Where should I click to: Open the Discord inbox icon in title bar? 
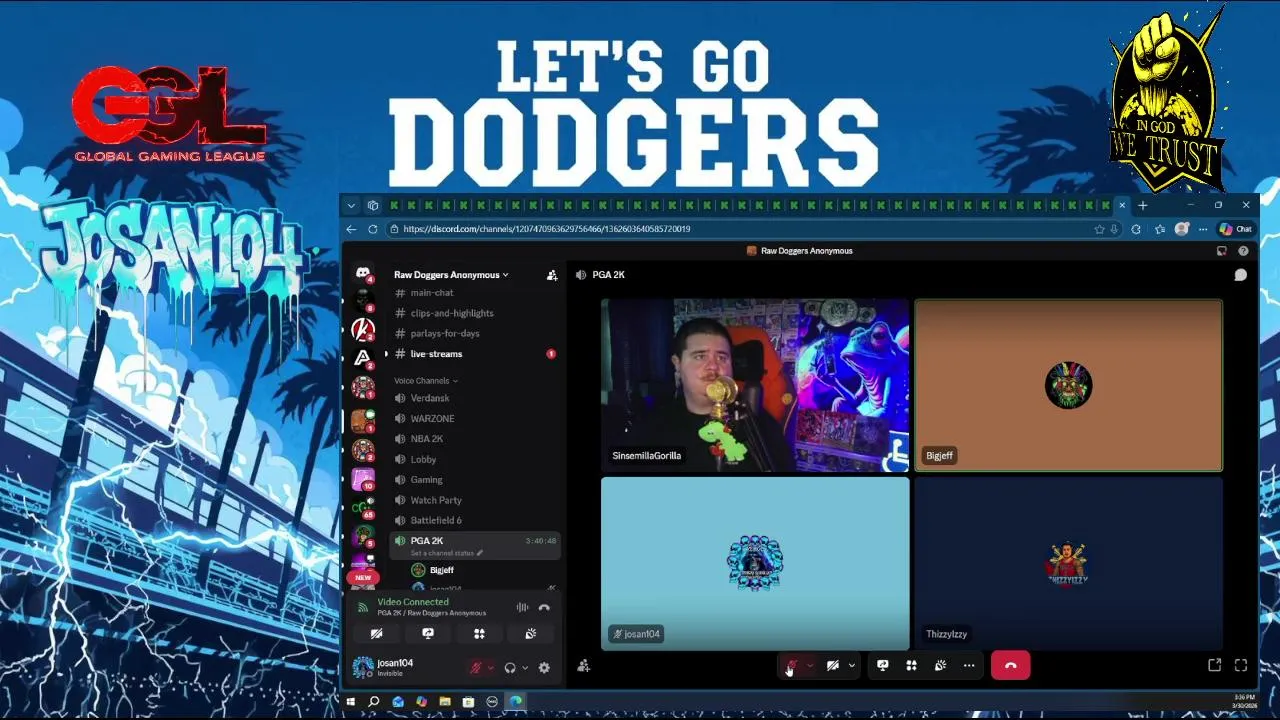pos(1222,251)
